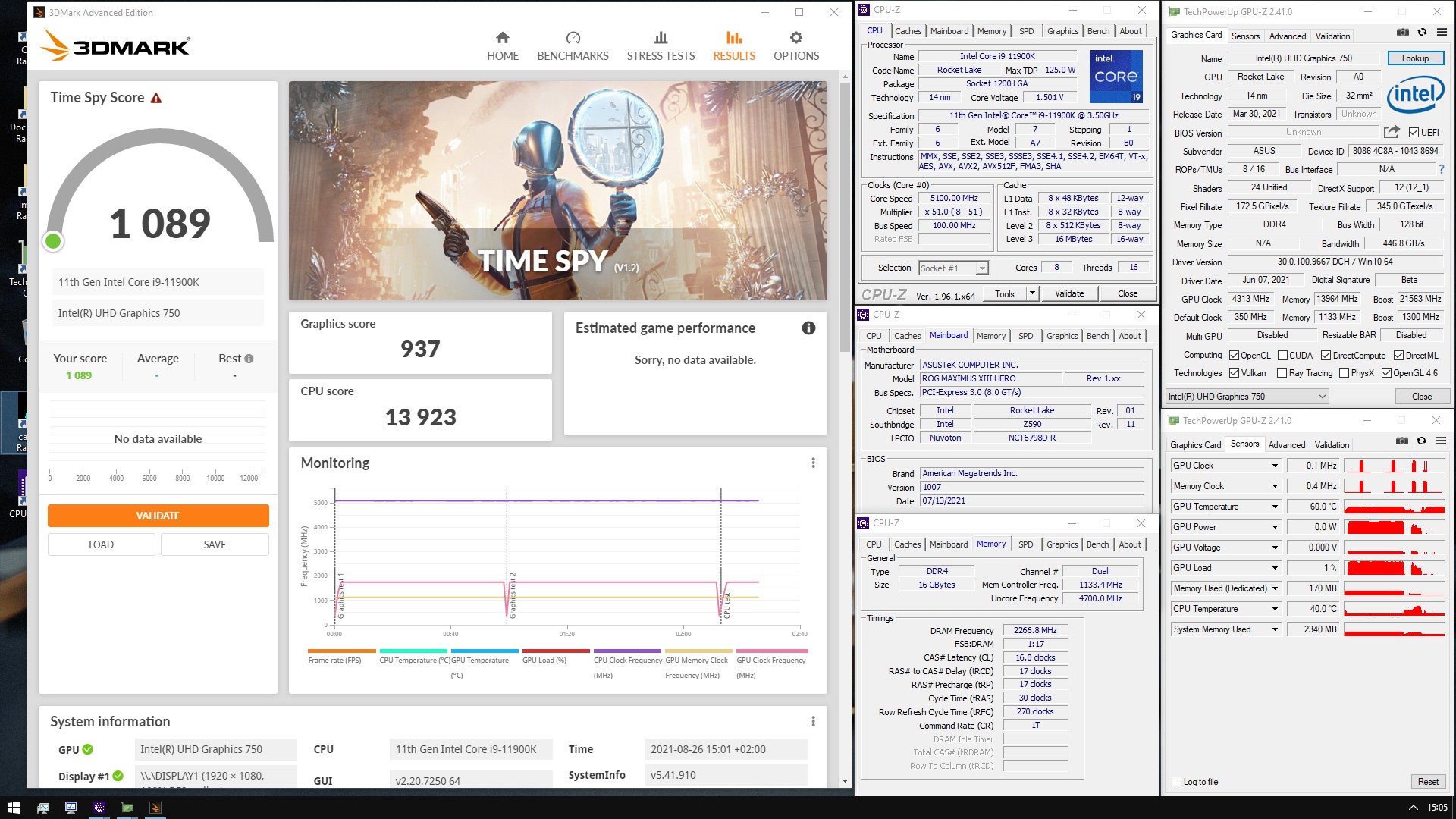
Task: Click the scroll down arrow in 3DMark
Action: [844, 781]
